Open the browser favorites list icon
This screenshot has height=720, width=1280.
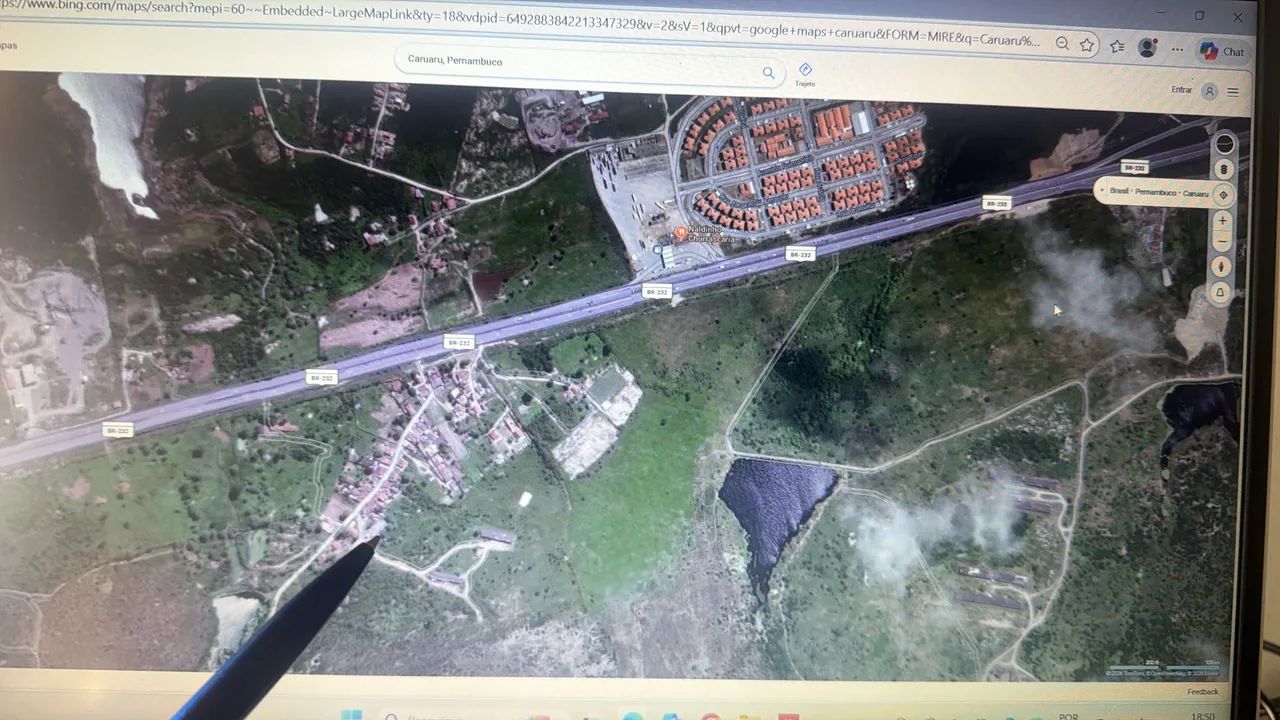tap(1117, 46)
